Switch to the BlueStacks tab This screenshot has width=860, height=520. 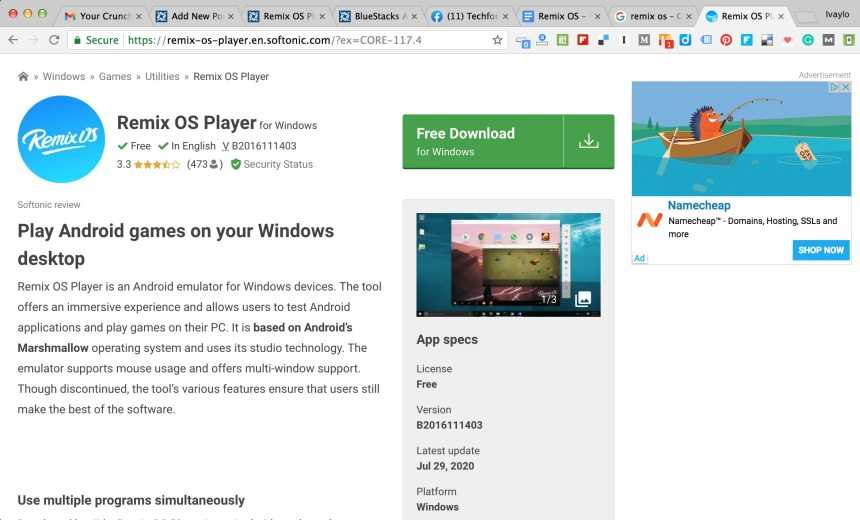(x=370, y=16)
